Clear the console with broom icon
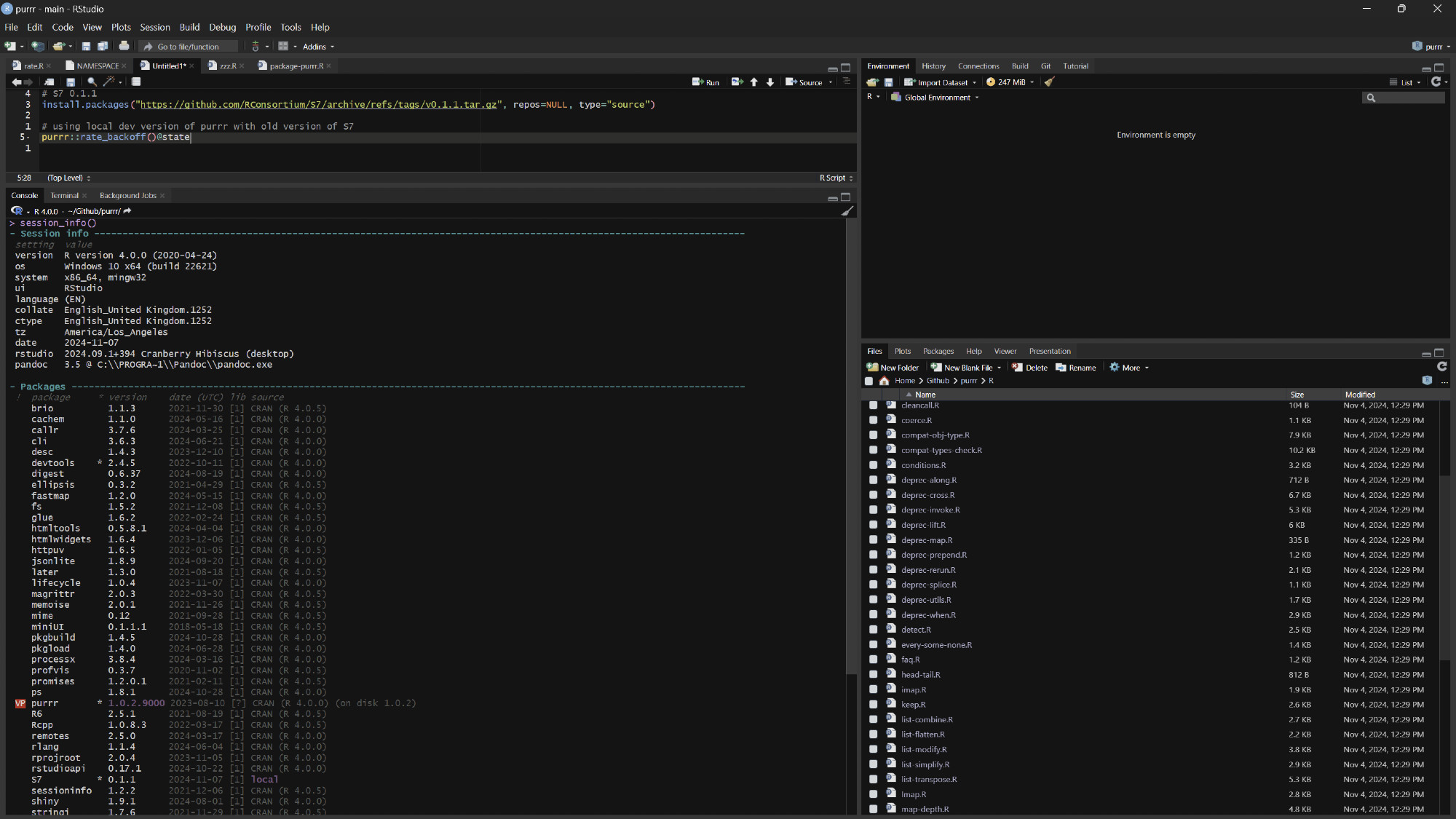 pyautogui.click(x=847, y=211)
